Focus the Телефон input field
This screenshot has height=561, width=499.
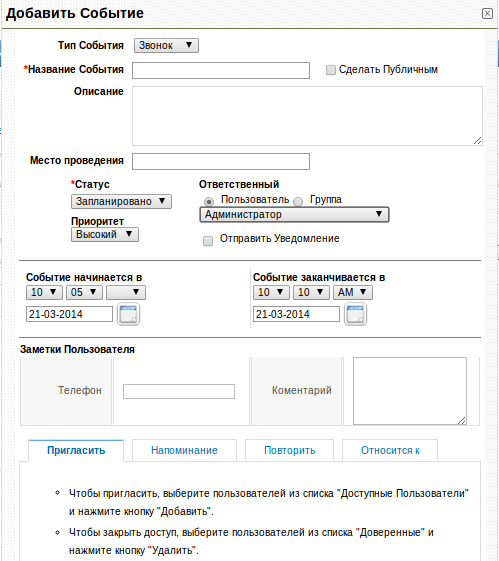179,391
